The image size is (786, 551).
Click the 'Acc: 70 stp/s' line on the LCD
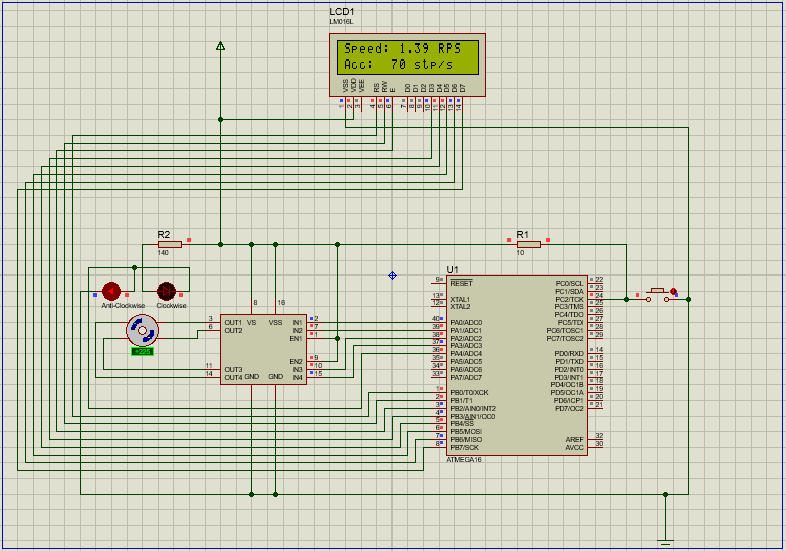pos(399,65)
